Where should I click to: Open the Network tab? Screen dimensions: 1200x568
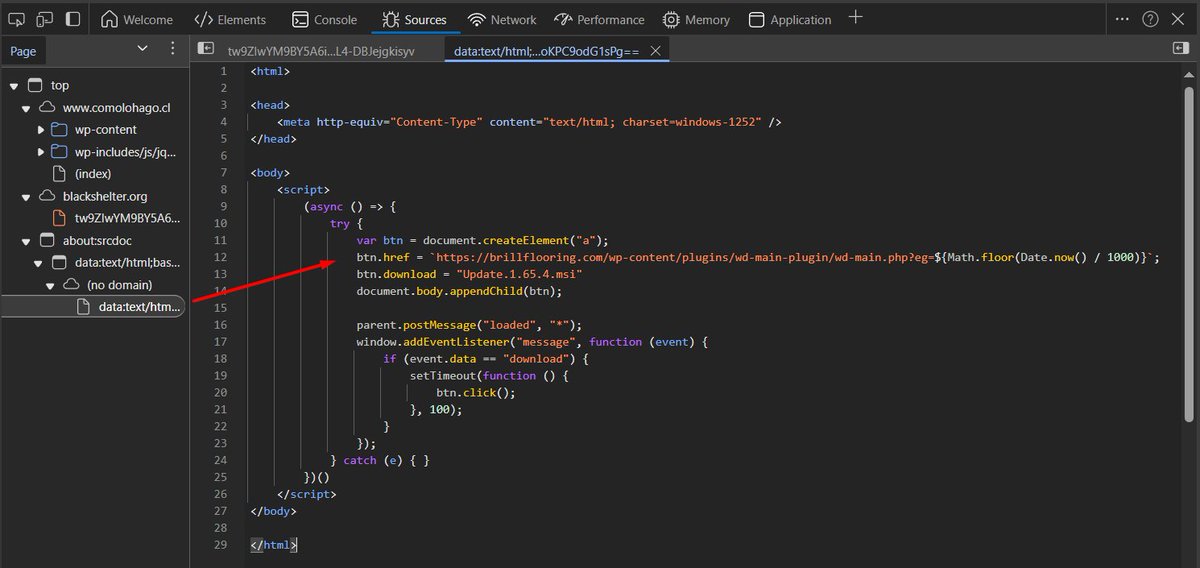pos(502,19)
